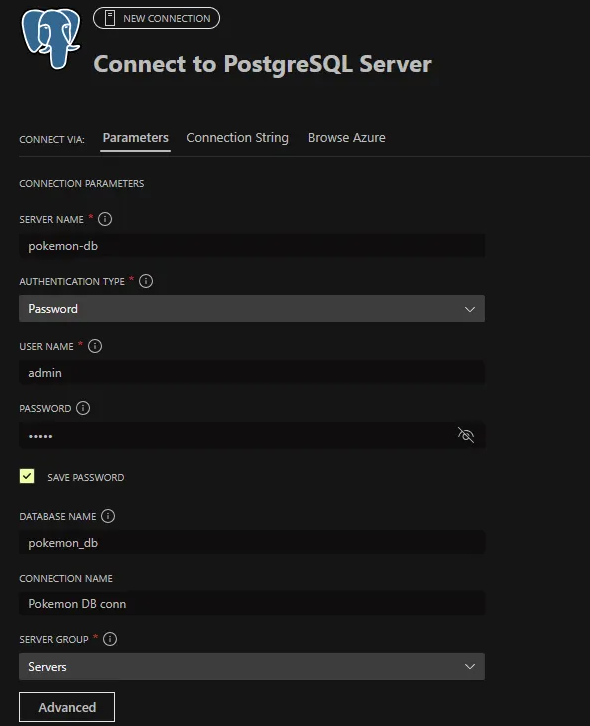The width and height of the screenshot is (590, 726).
Task: Focus the Server Name field with pokemon-db
Action: [x=252, y=246]
